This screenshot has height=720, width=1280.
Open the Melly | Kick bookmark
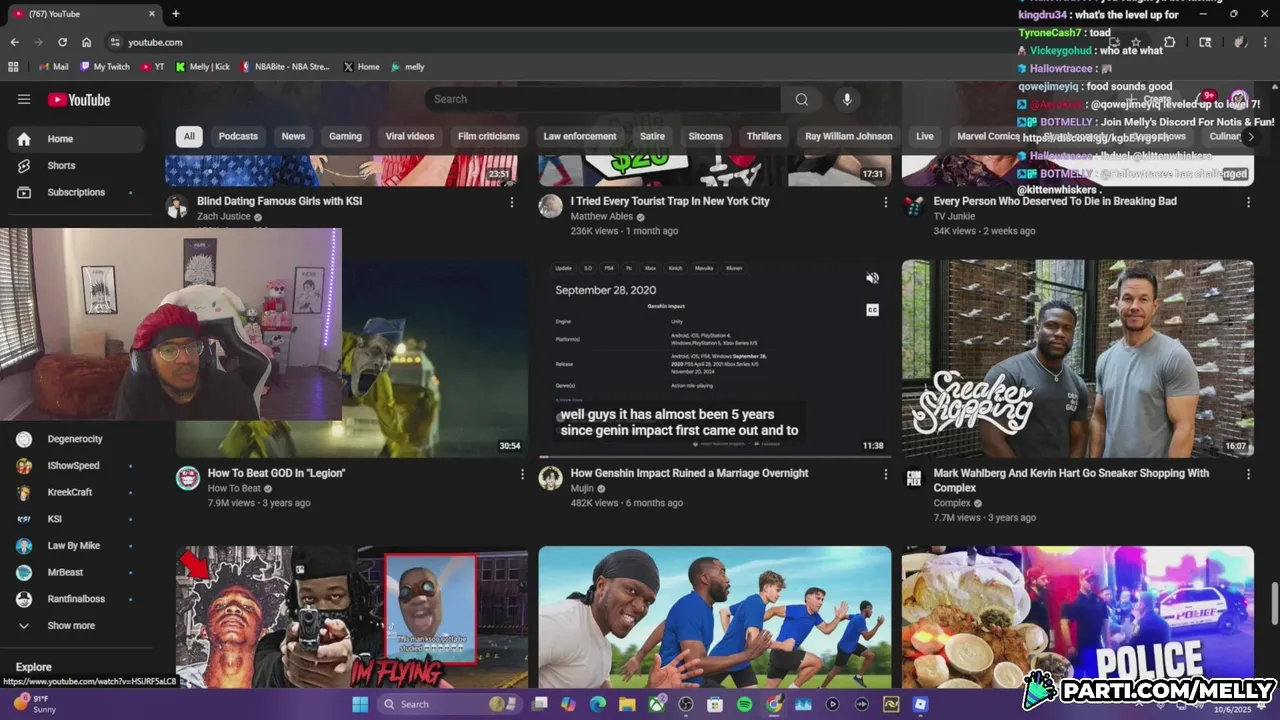[203, 67]
